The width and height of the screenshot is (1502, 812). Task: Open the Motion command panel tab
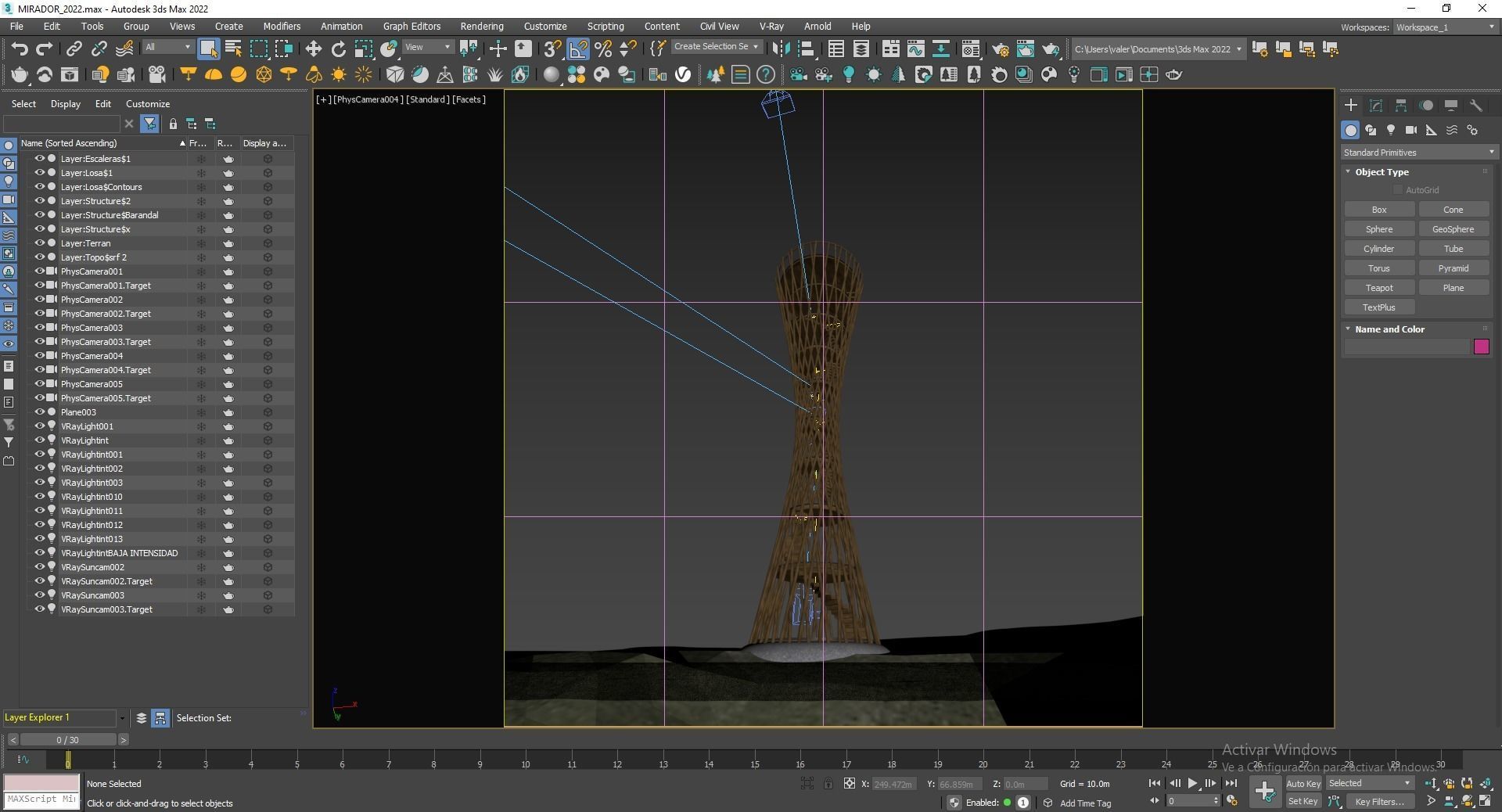[x=1426, y=105]
